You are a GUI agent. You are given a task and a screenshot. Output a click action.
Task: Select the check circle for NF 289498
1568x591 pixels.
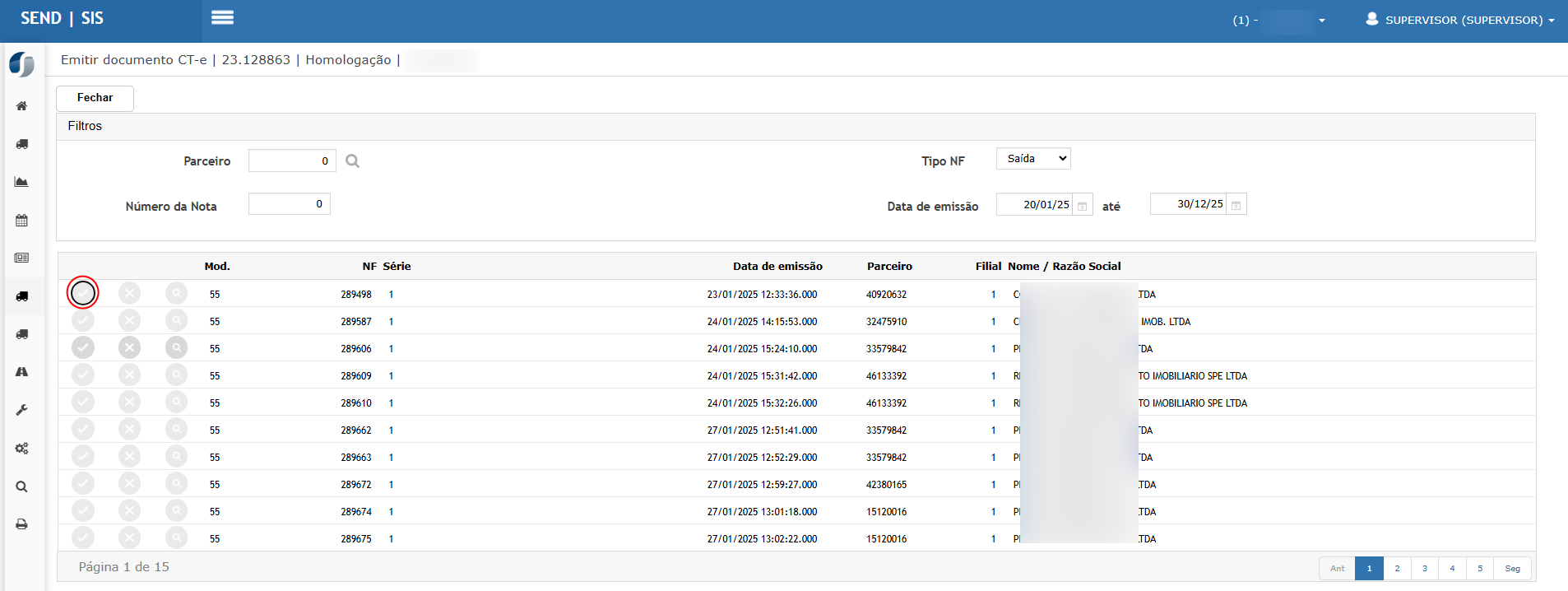83,293
